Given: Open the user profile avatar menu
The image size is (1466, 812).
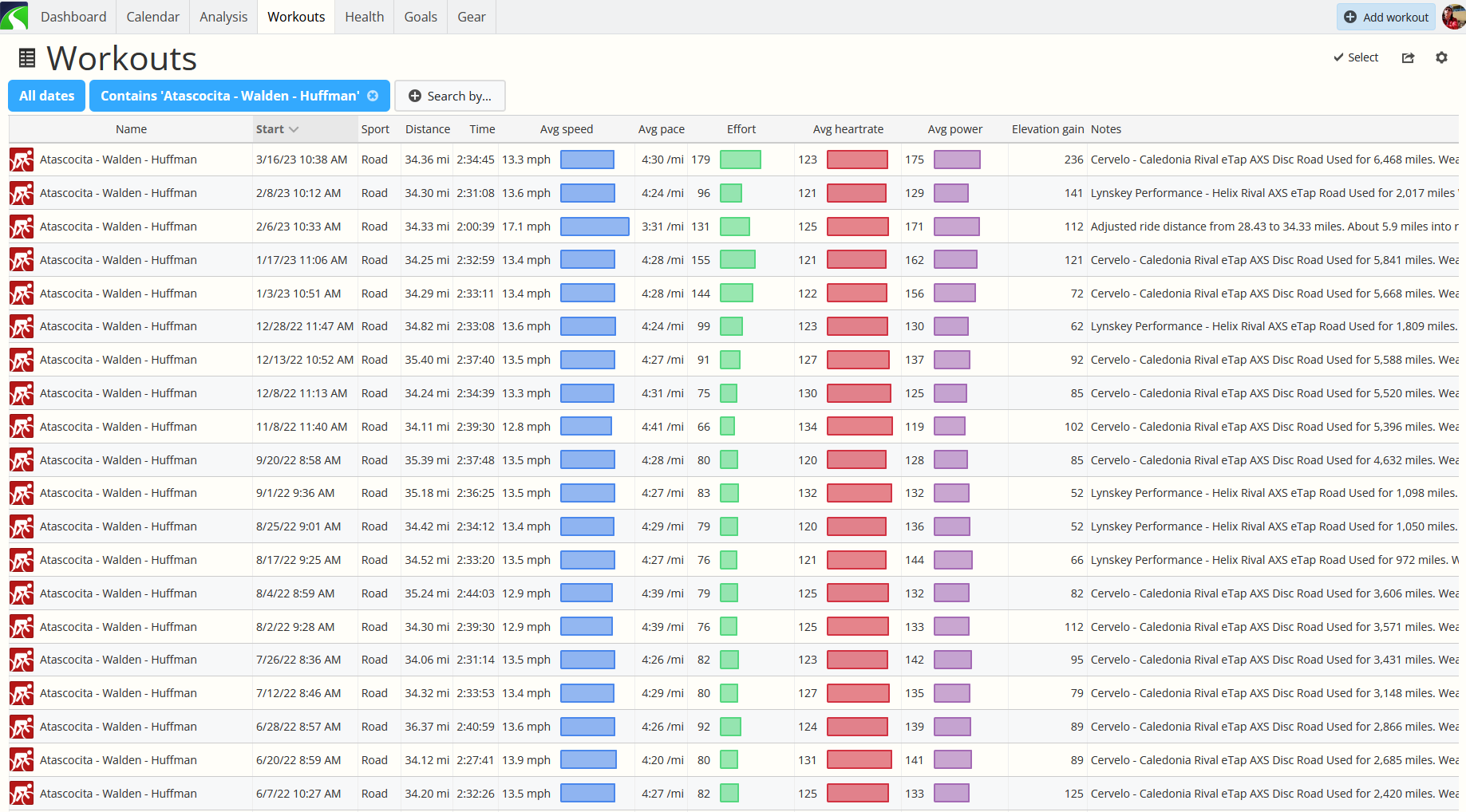Looking at the screenshot, I should [1453, 17].
